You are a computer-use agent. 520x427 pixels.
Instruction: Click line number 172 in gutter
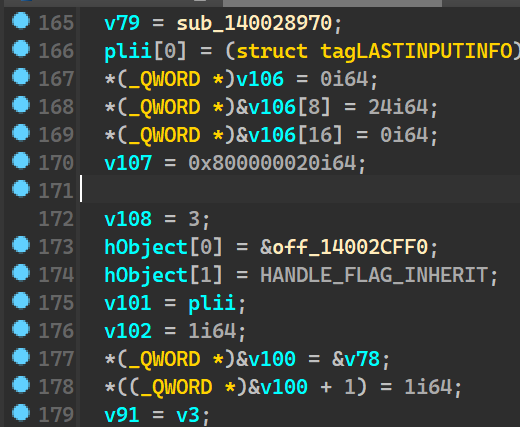coord(56,219)
